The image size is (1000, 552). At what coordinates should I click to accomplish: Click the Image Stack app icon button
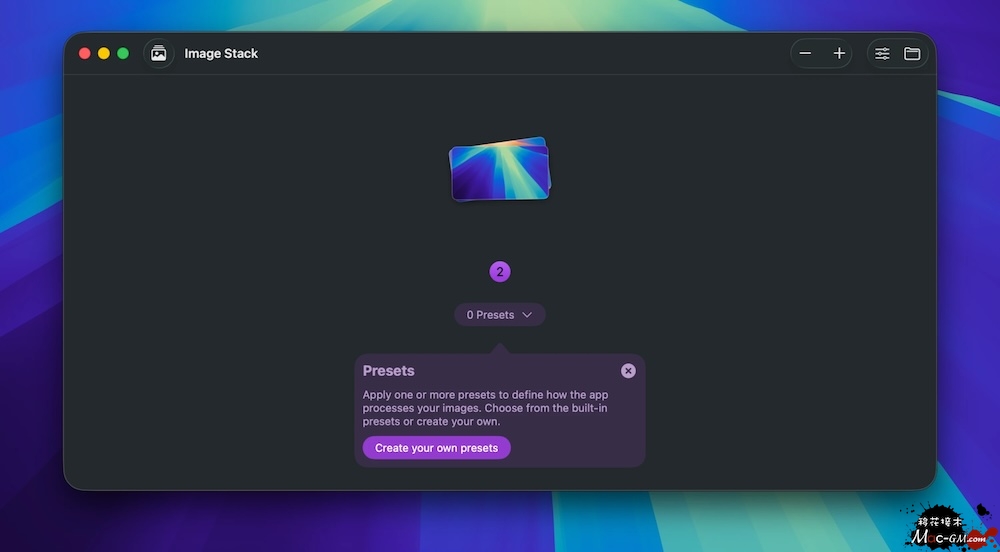158,54
